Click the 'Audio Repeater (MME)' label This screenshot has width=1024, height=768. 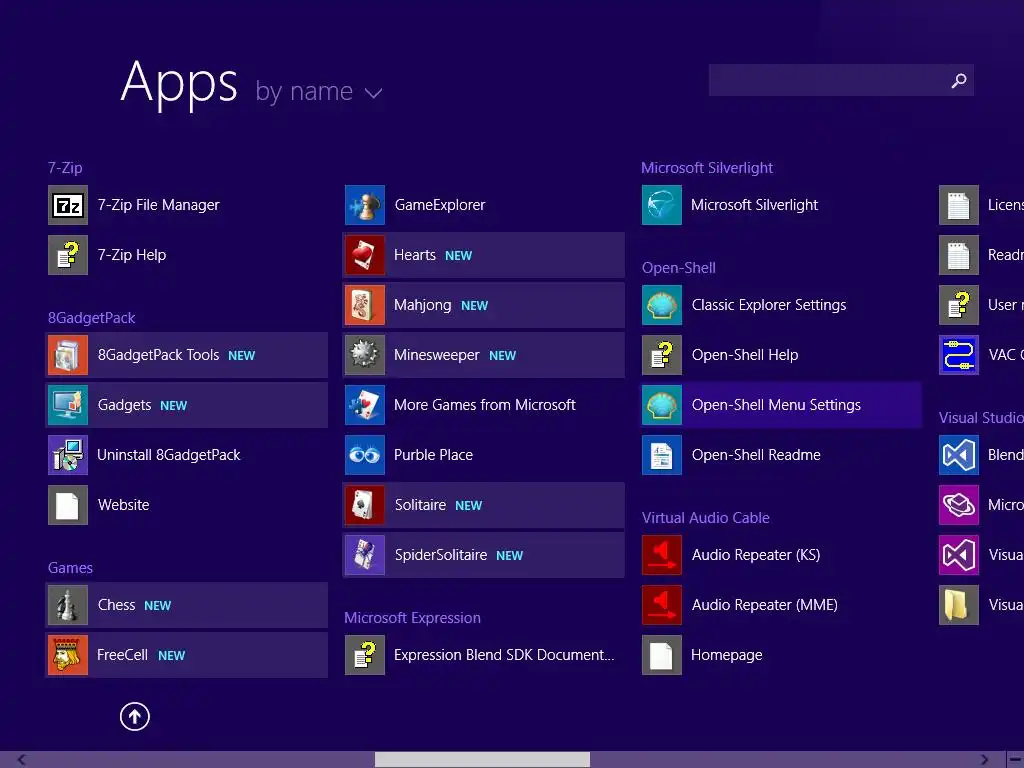[x=765, y=605]
